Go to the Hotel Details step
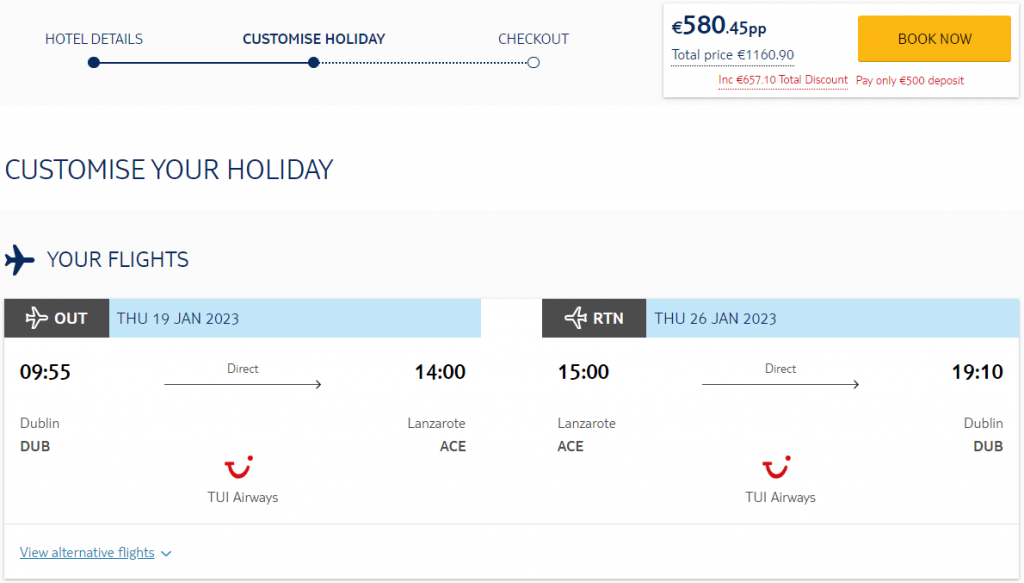The height and width of the screenshot is (583, 1024). click(x=94, y=39)
